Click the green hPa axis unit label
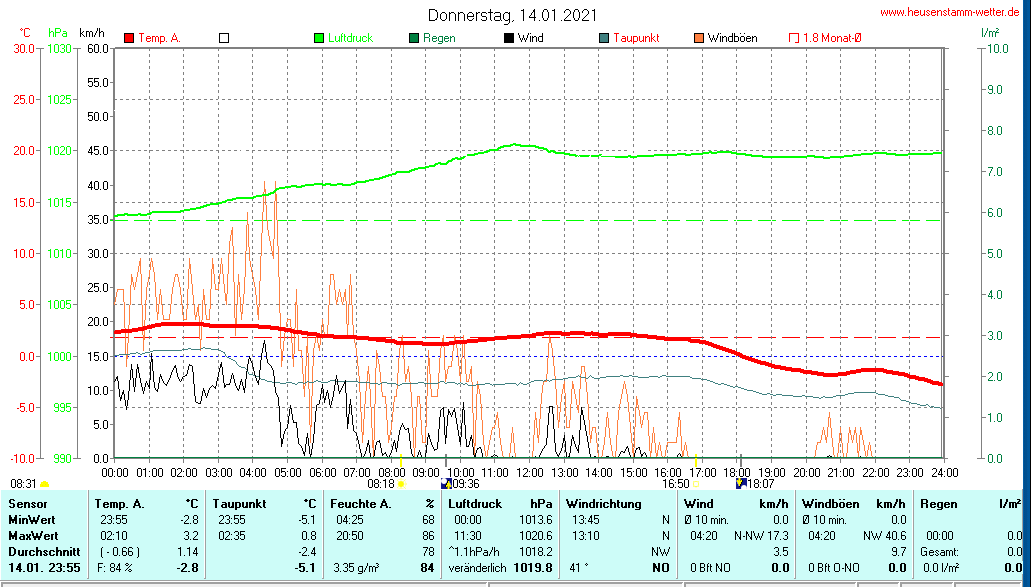 point(58,33)
